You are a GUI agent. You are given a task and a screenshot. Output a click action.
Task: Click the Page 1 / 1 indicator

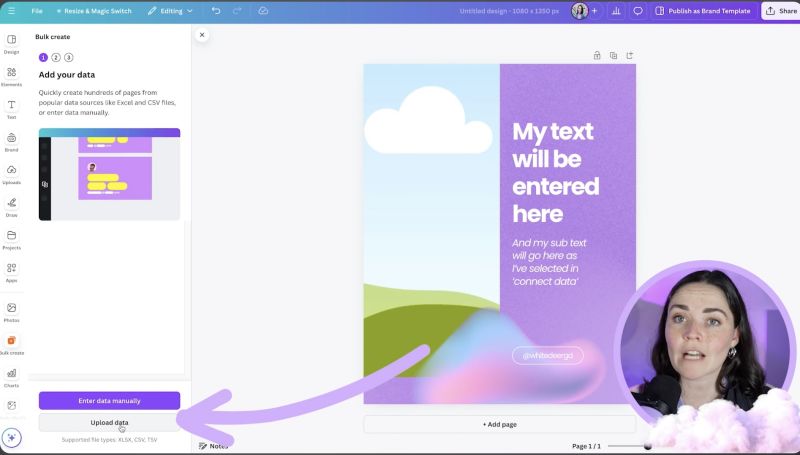[586, 446]
